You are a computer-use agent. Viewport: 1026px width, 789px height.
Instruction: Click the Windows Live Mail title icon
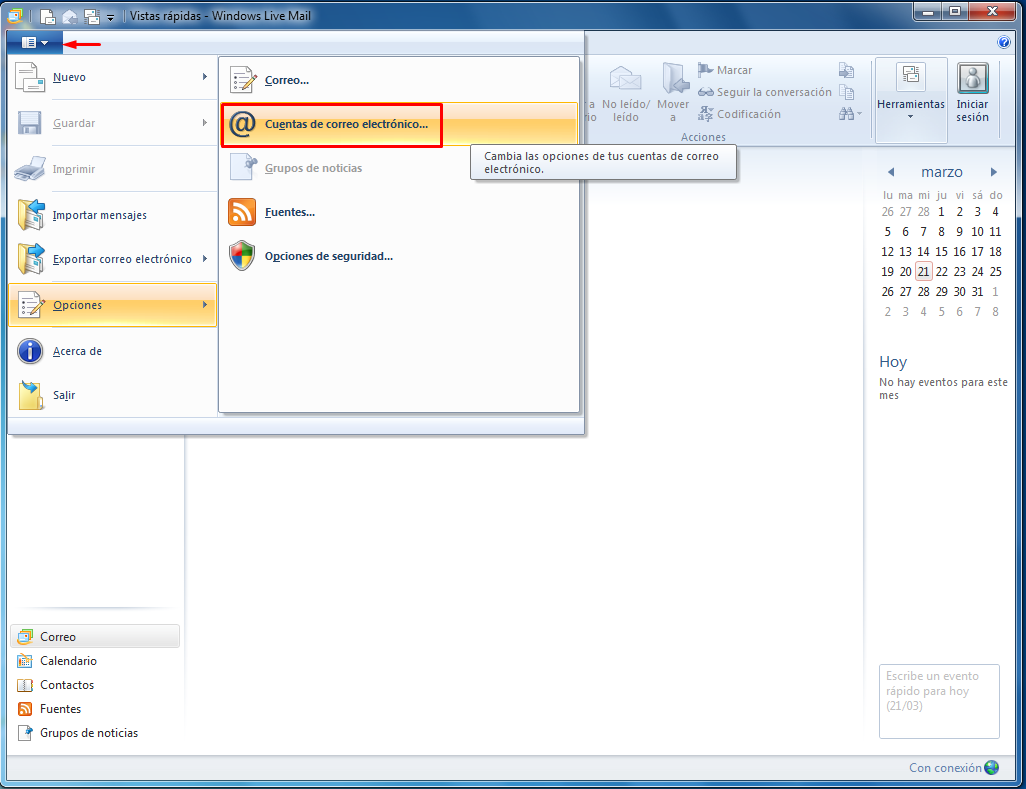[x=14, y=16]
